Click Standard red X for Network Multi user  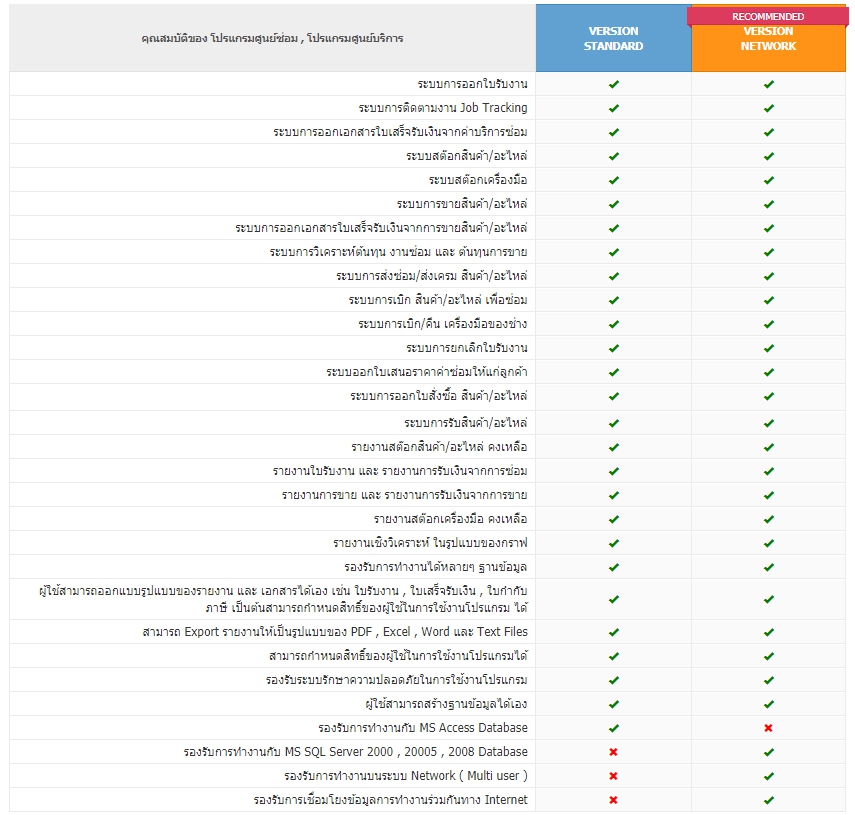pos(614,776)
